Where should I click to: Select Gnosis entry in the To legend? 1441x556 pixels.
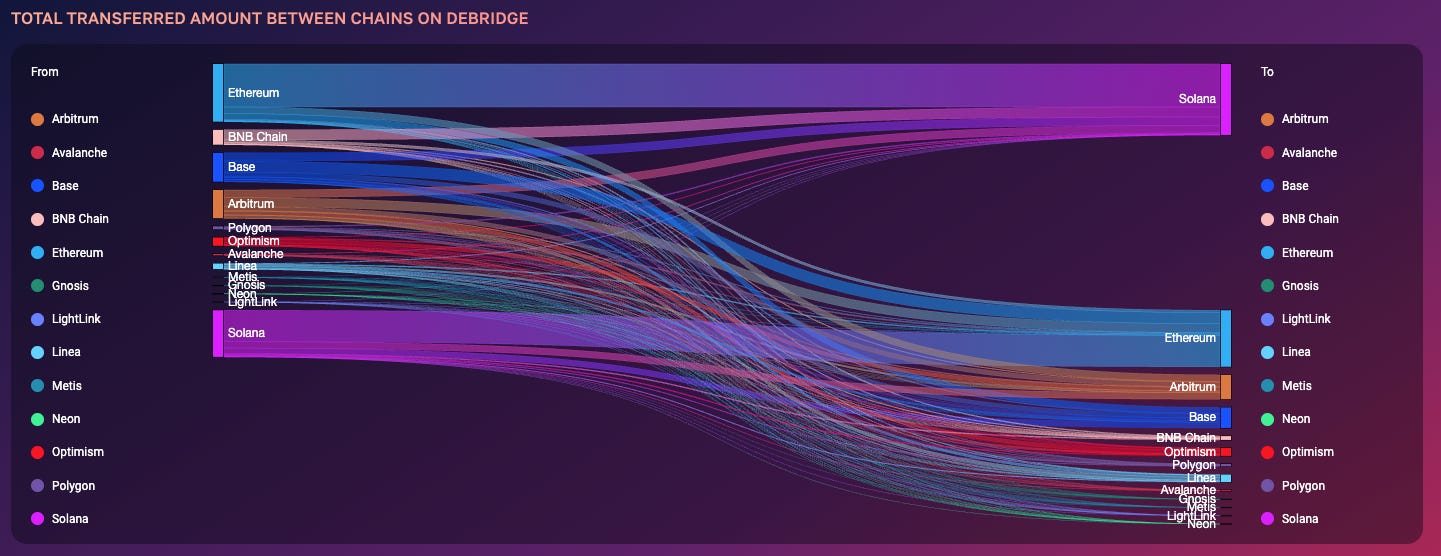pos(1290,286)
